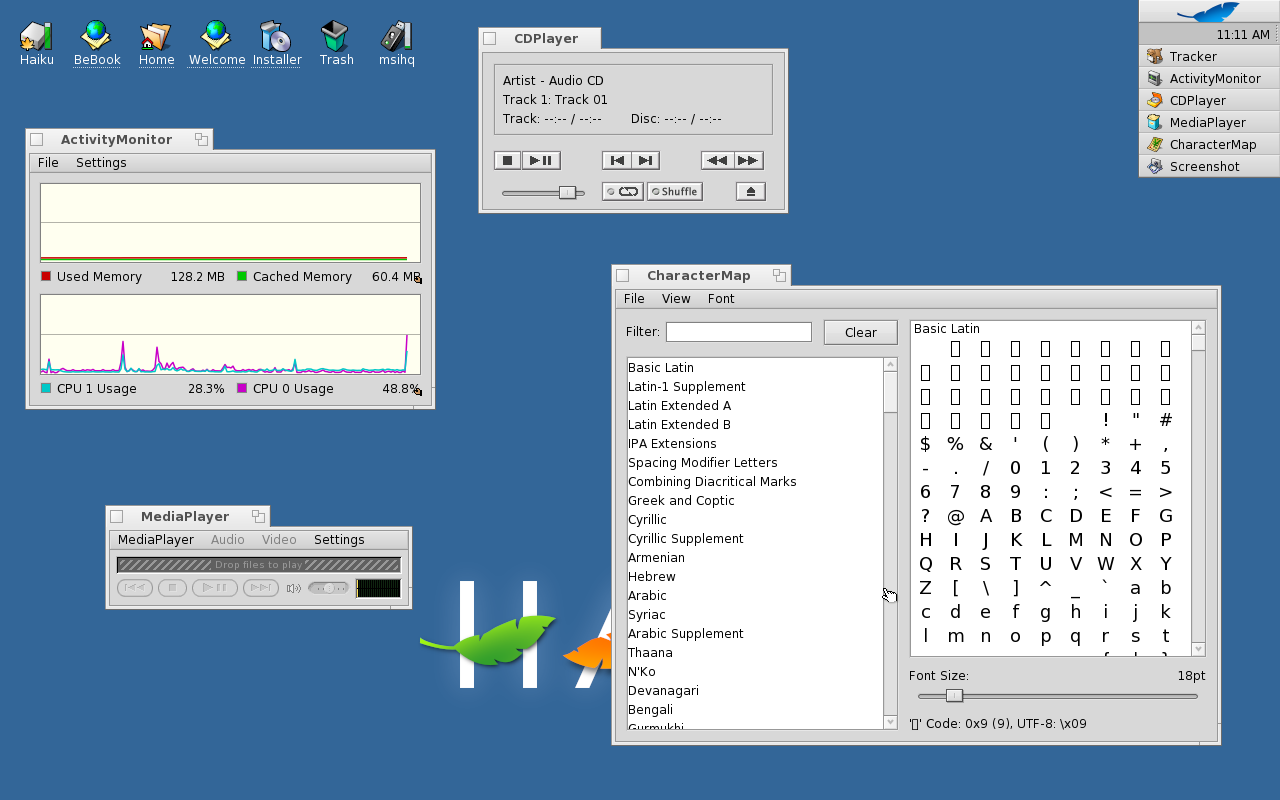Switch to Screenshot in the Deskbar

(1209, 166)
